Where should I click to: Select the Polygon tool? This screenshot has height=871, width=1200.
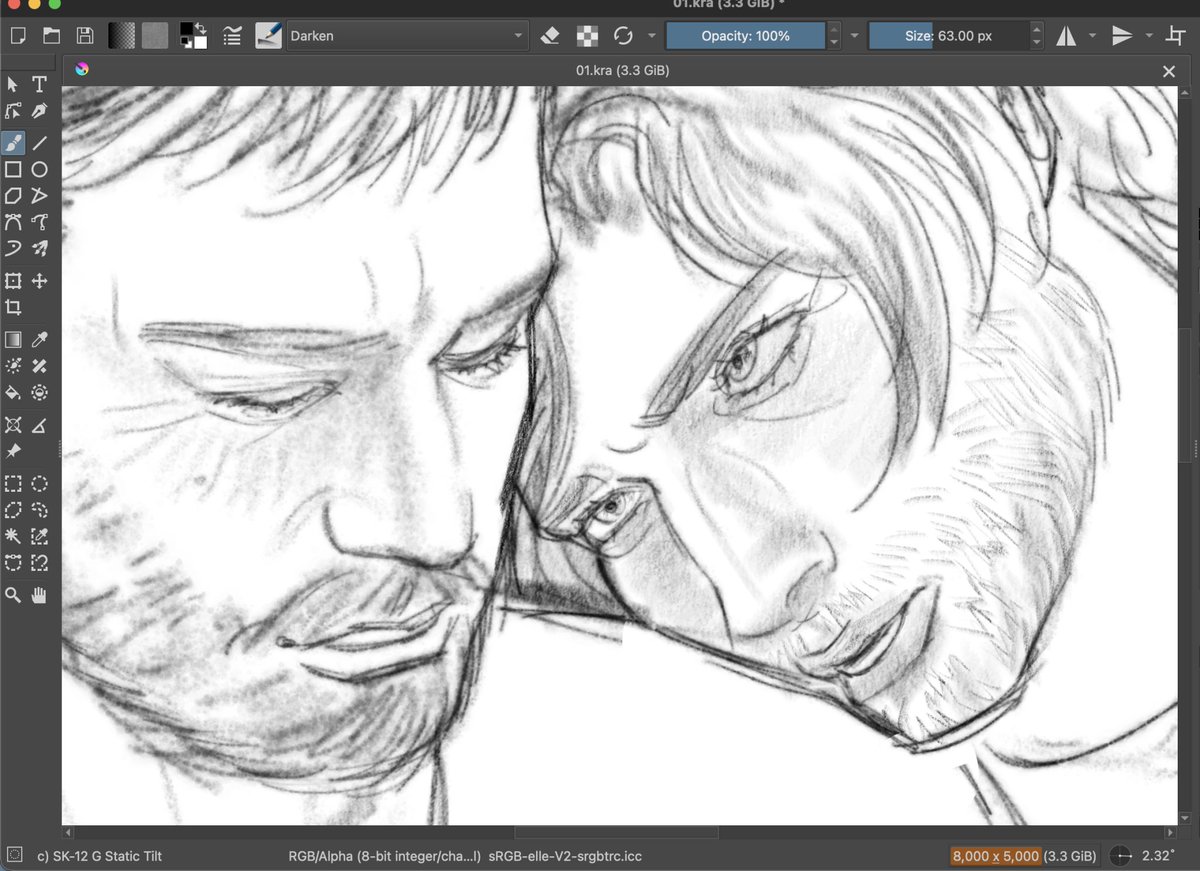click(x=13, y=196)
